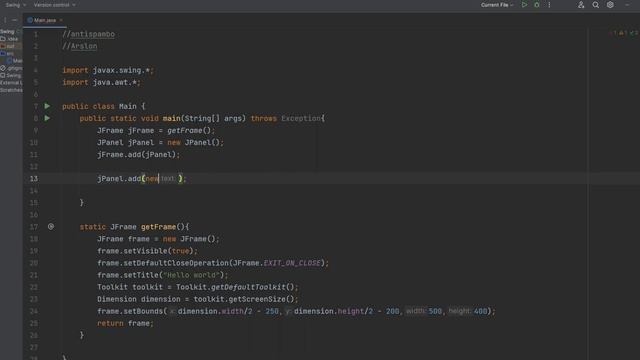Start debugging with the bug icon
The height and width of the screenshot is (360, 640).
pos(537,5)
